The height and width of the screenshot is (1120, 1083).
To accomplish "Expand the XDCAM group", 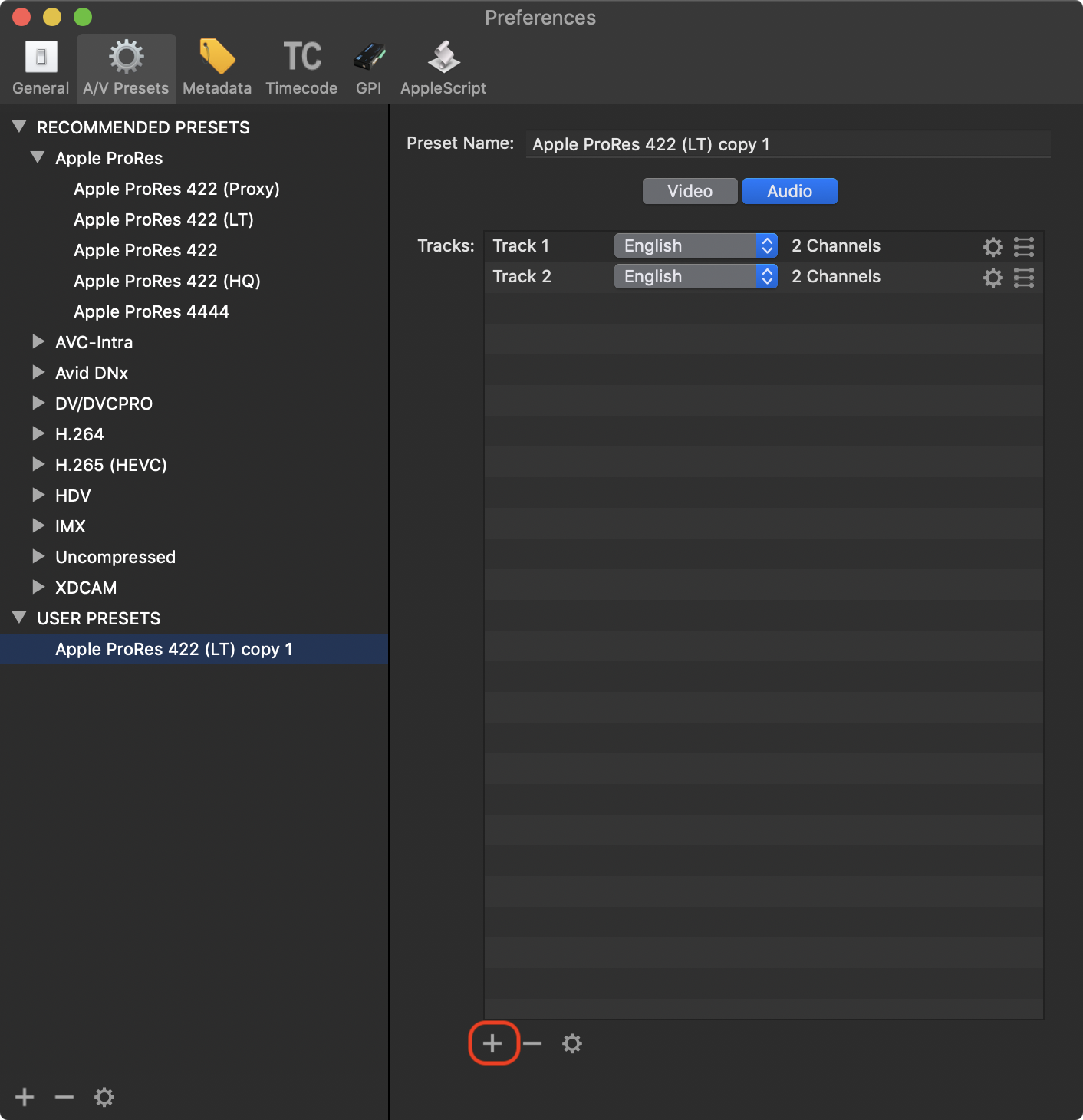I will [38, 587].
